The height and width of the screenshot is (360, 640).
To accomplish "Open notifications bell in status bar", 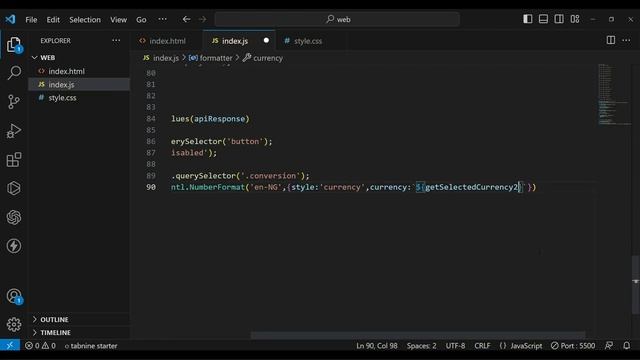I will click(627, 346).
